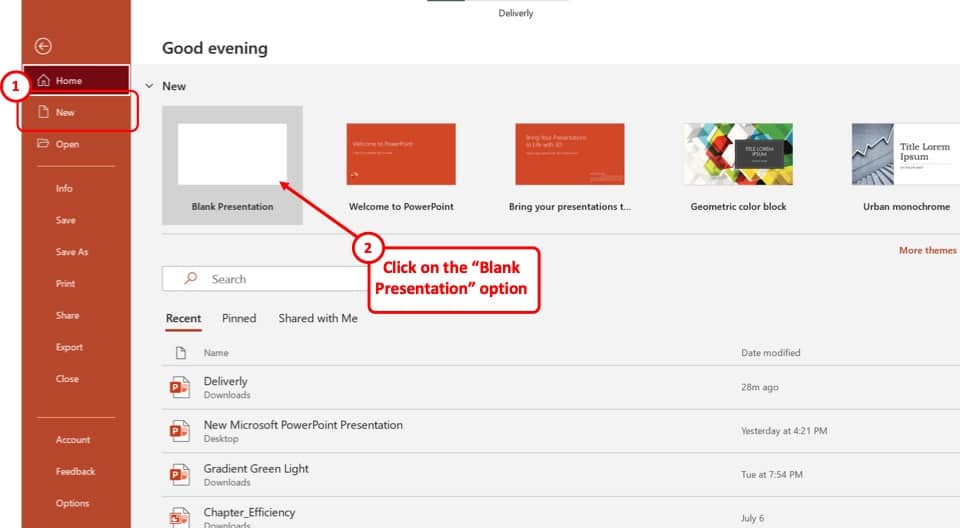Click 'Yesterday at 4:21 PM' date entry
960x528 pixels.
(x=784, y=431)
